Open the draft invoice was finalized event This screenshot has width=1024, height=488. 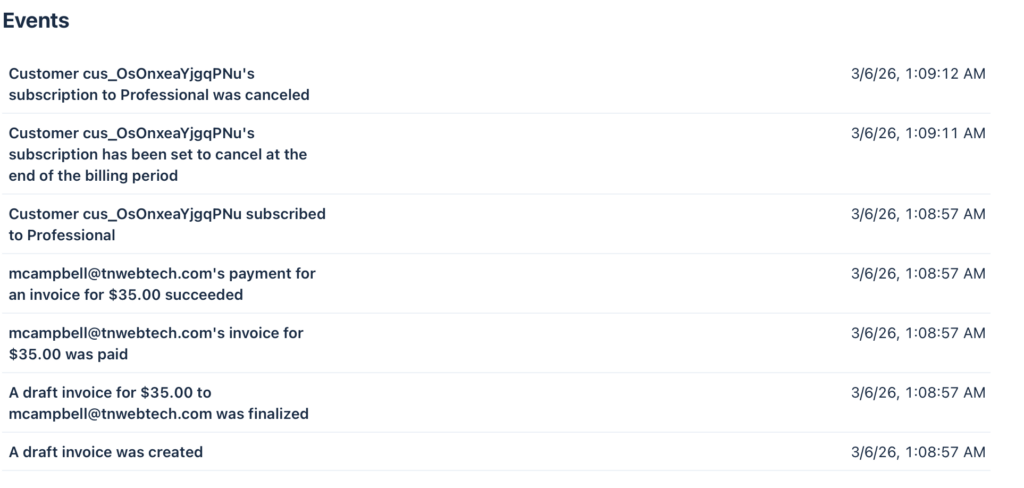(159, 402)
